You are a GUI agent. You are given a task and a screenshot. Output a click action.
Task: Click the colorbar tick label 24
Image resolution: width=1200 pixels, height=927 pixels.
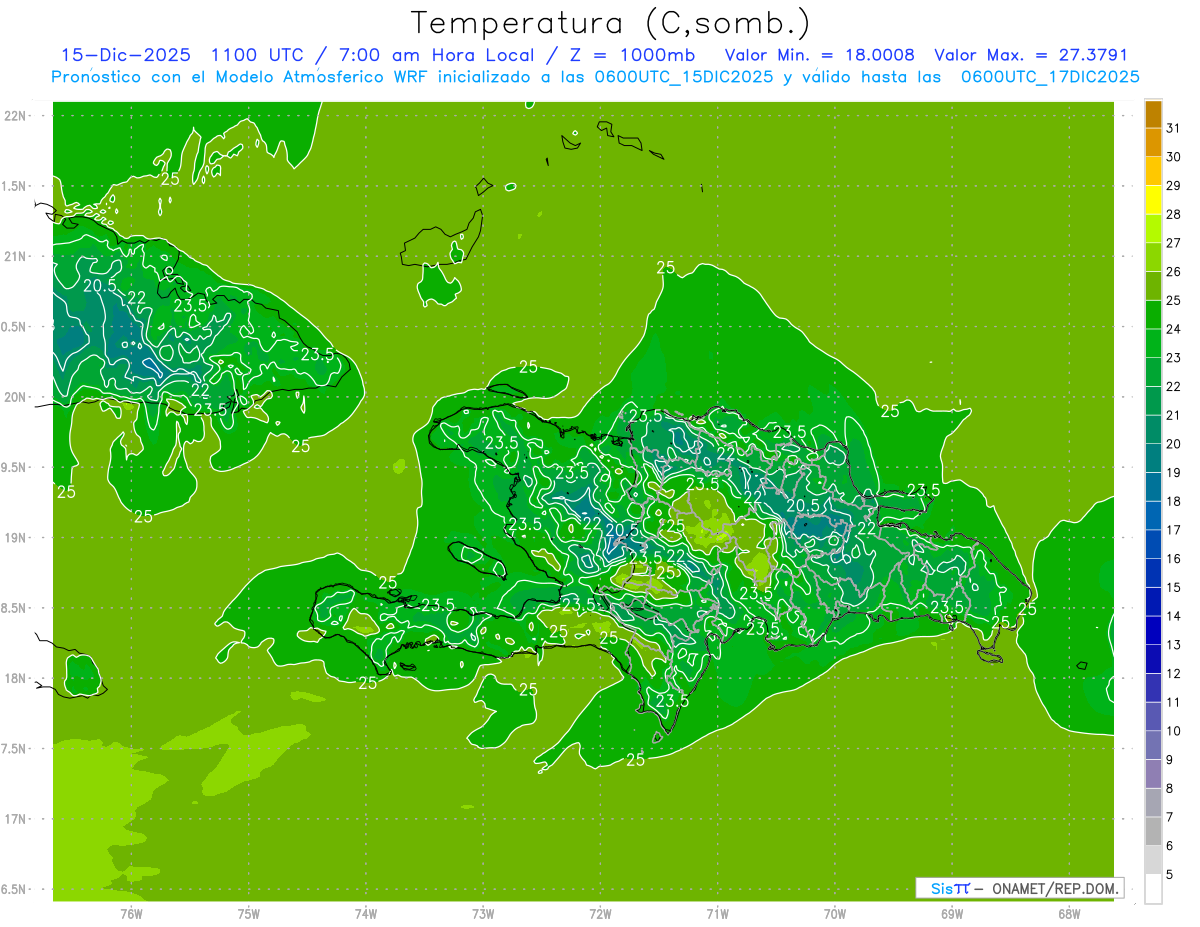[1174, 329]
